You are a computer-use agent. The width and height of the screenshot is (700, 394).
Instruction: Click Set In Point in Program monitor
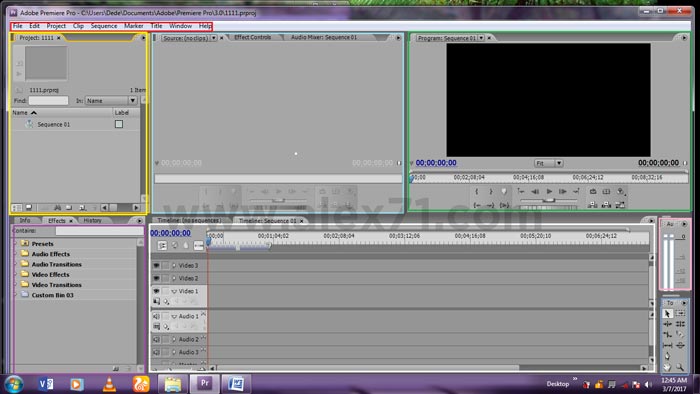coord(477,191)
